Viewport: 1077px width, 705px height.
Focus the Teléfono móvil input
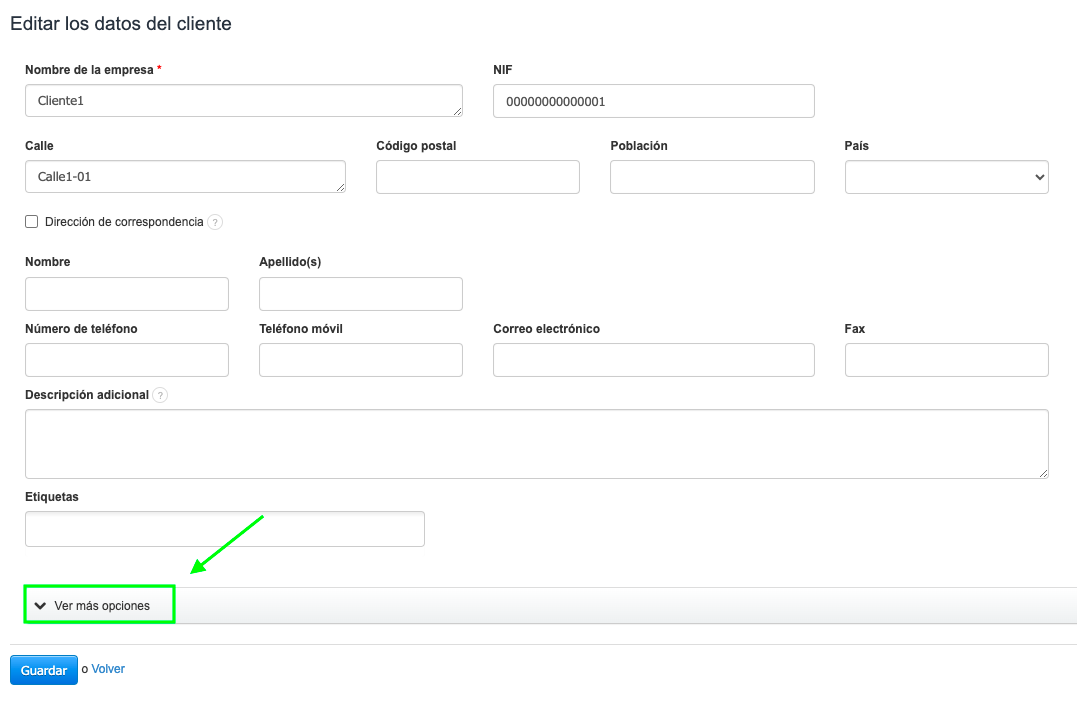(x=360, y=360)
